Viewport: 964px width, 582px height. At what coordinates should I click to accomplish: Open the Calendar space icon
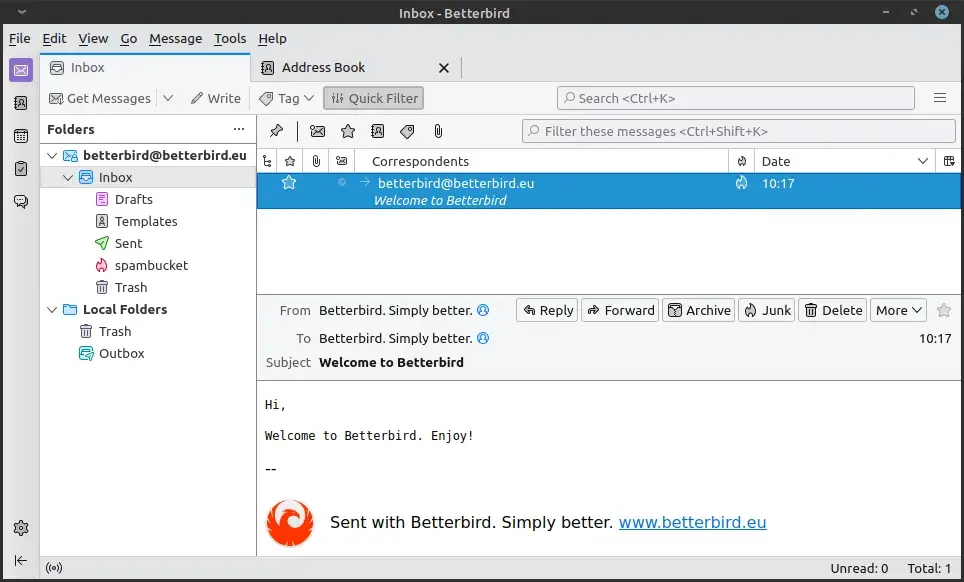click(x=21, y=136)
